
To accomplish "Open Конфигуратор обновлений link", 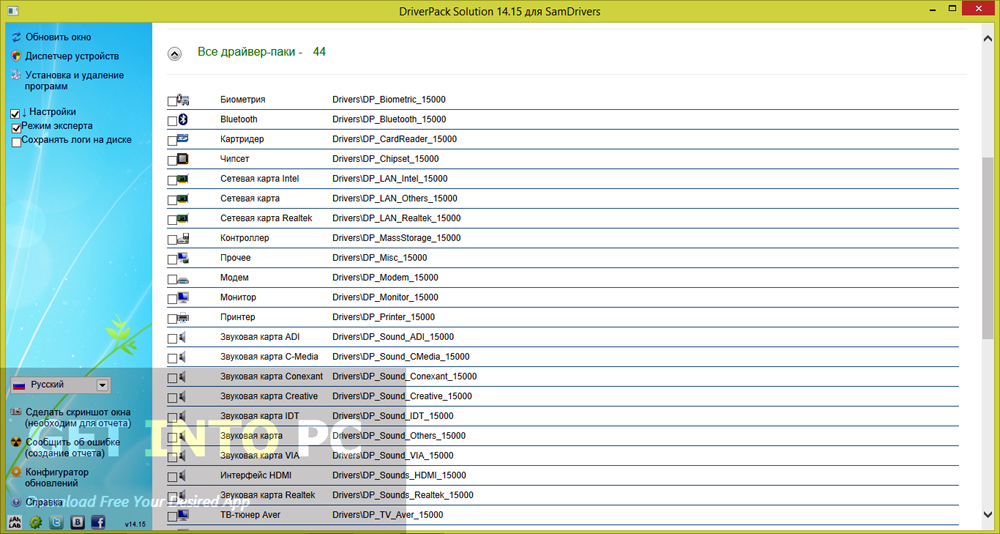I will 57,478.
